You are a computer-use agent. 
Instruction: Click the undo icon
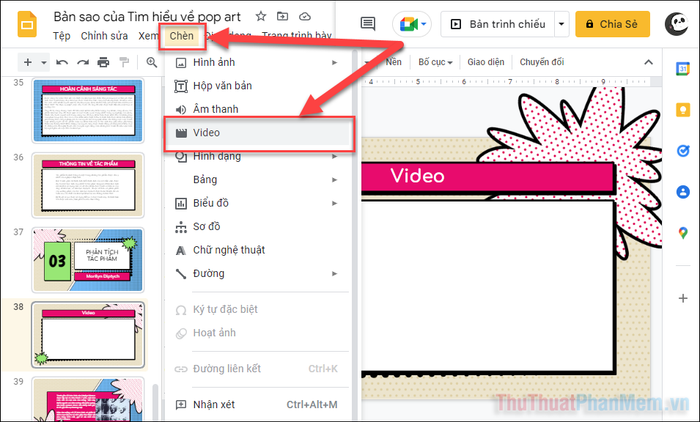[x=62, y=62]
